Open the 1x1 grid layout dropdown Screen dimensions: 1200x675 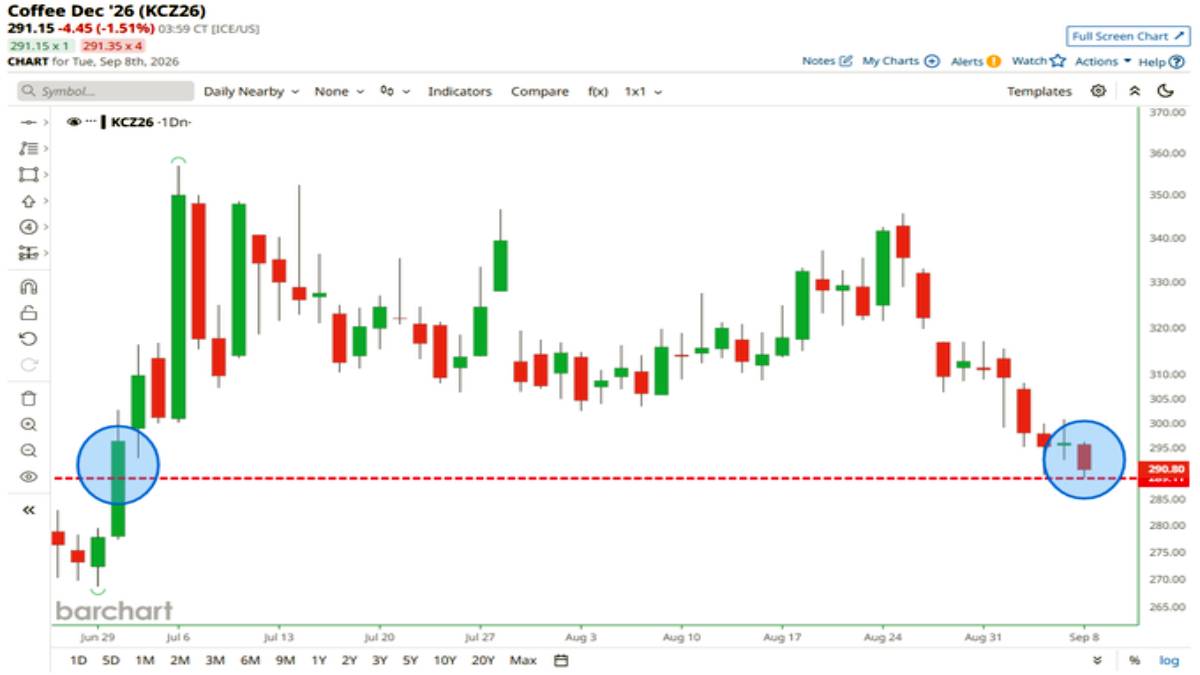click(643, 91)
